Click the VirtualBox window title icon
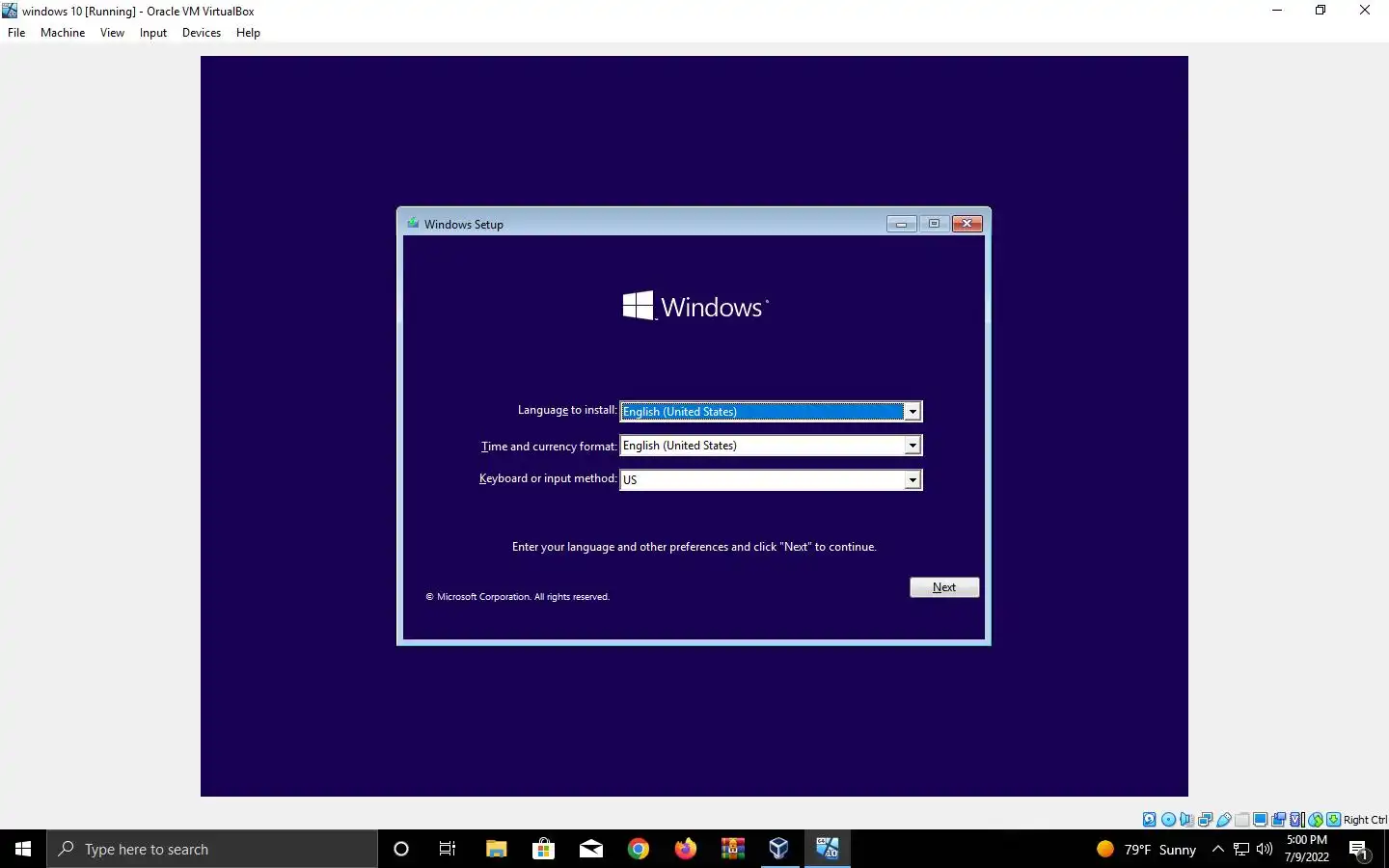The width and height of the screenshot is (1389, 868). point(10,11)
